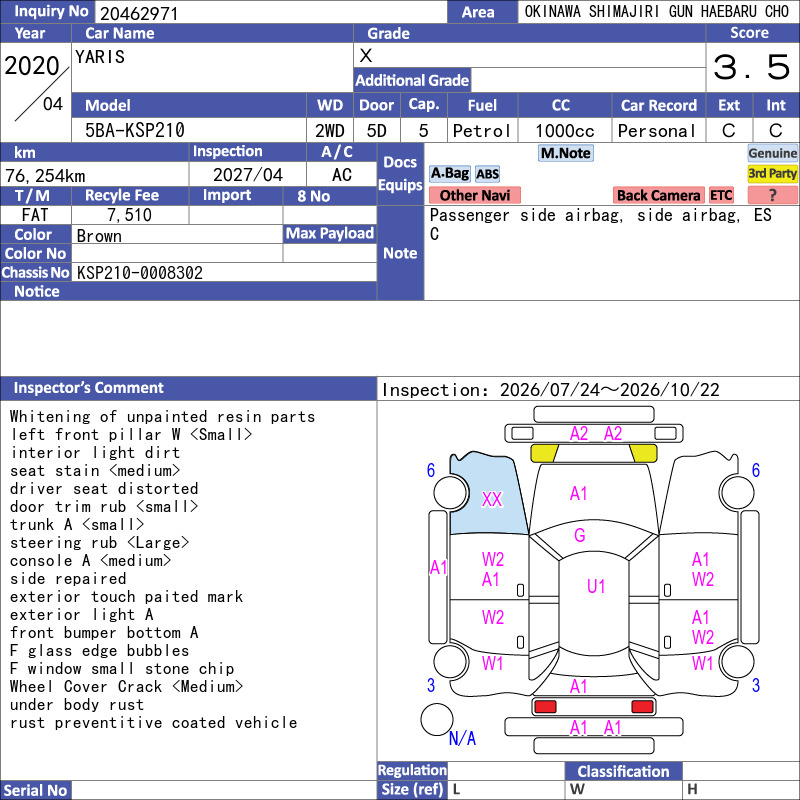Click the A.Bag equipment badge

pyautogui.click(x=449, y=174)
